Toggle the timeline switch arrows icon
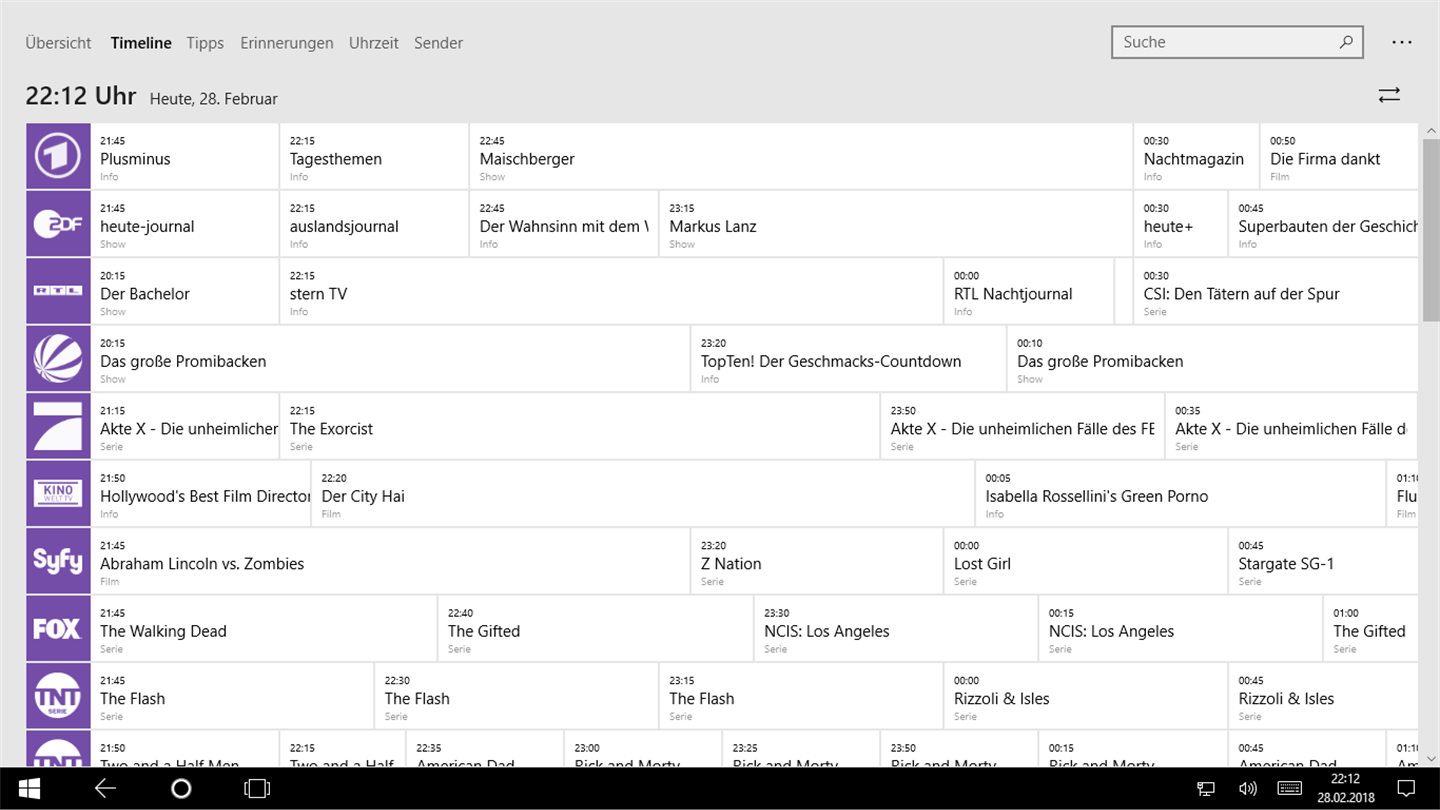This screenshot has height=810, width=1440. [x=1389, y=95]
